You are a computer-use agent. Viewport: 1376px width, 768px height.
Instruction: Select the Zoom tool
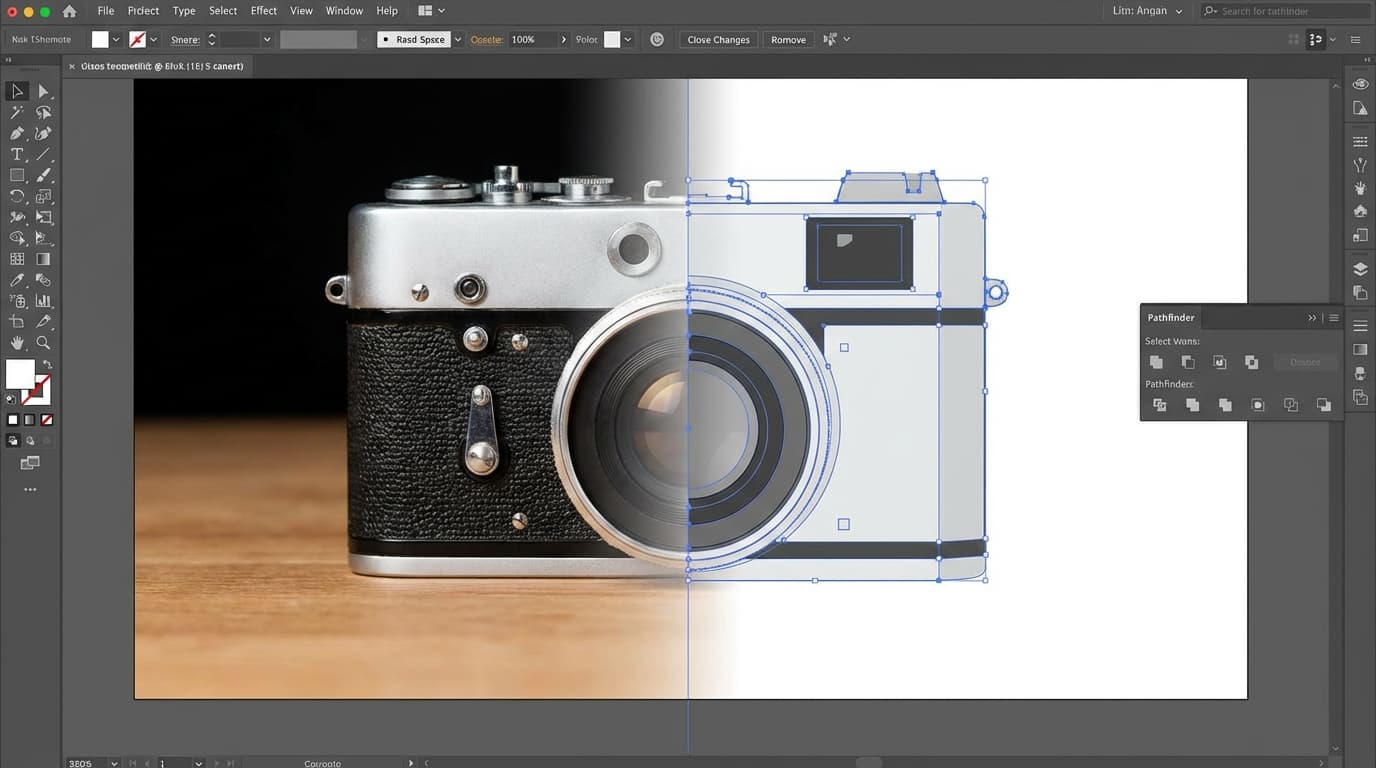tap(43, 340)
